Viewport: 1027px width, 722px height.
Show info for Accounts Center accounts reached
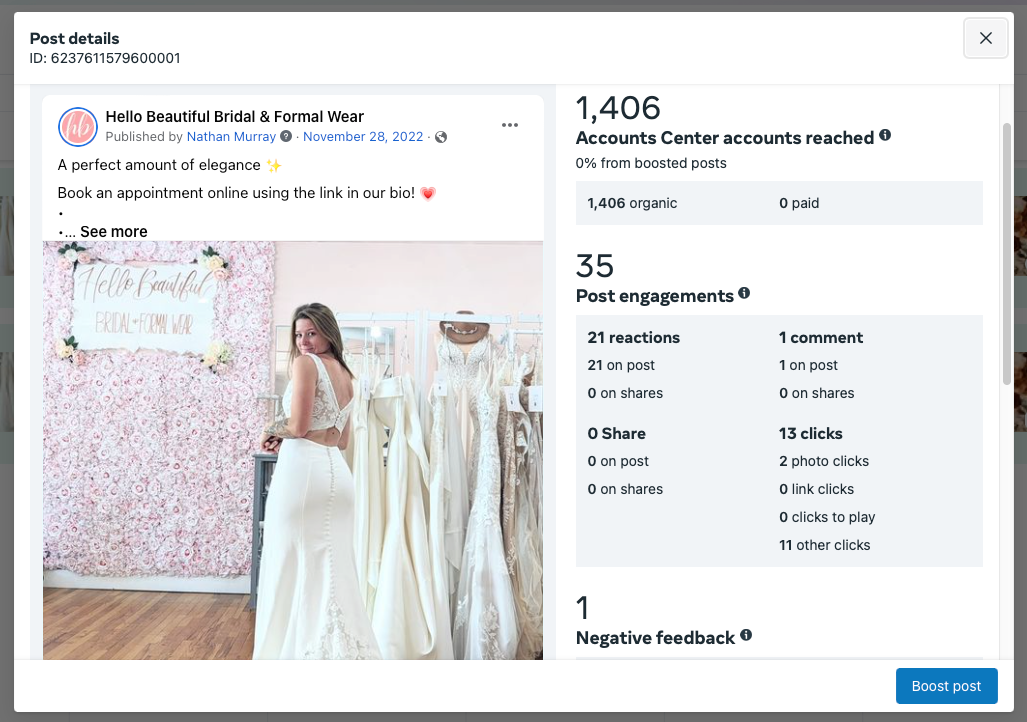pyautogui.click(x=885, y=135)
